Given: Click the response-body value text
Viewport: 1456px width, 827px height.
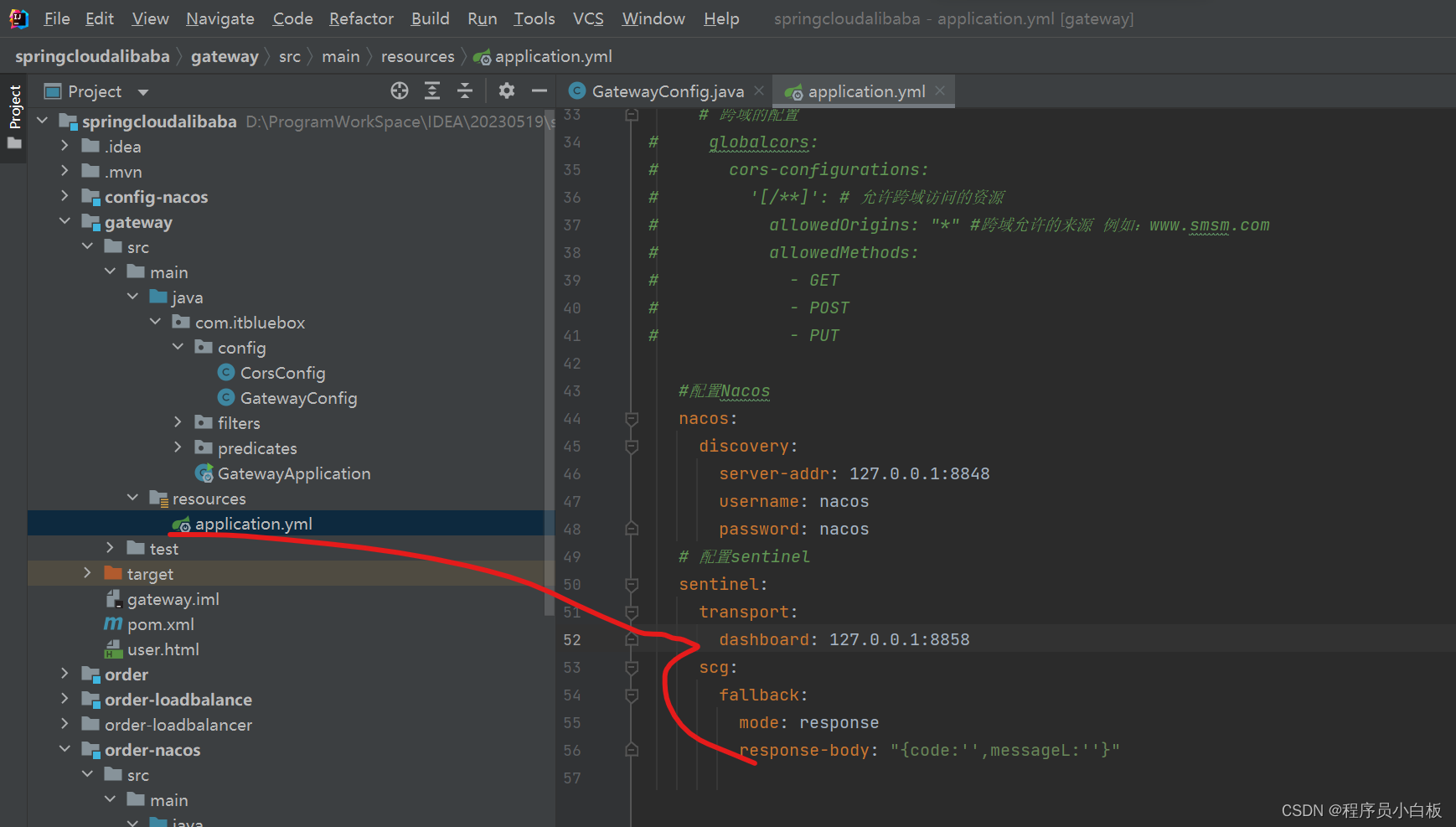Looking at the screenshot, I should coord(1004,750).
